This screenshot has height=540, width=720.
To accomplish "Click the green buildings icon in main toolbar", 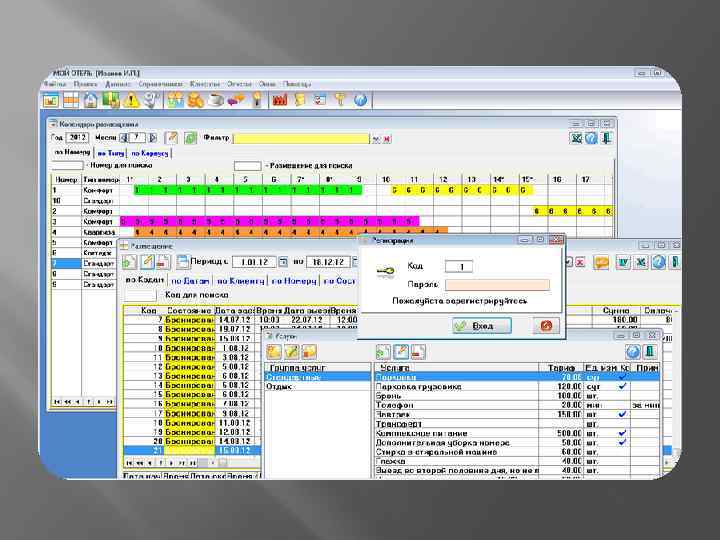I will [x=111, y=100].
